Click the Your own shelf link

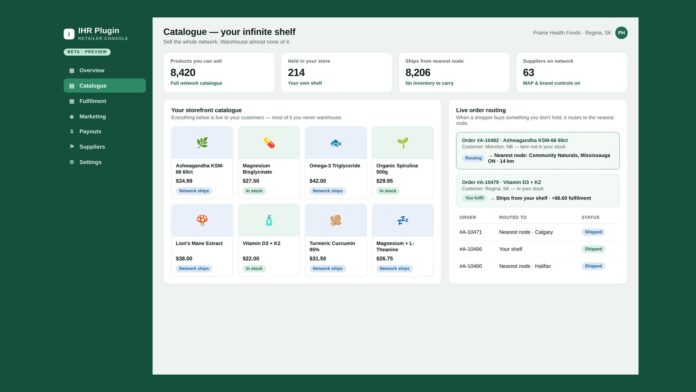point(305,83)
